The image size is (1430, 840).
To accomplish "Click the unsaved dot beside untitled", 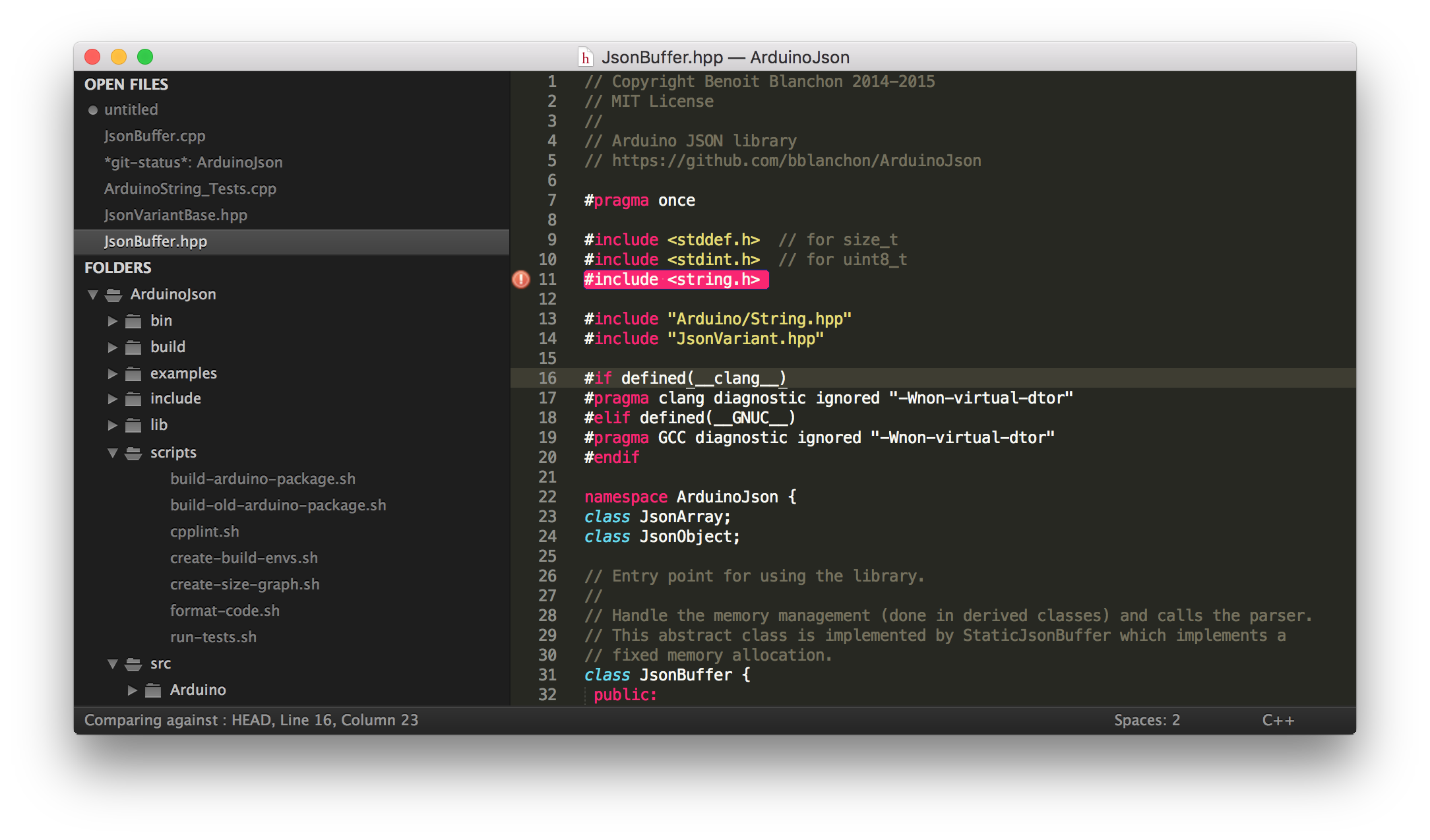I will click(93, 110).
